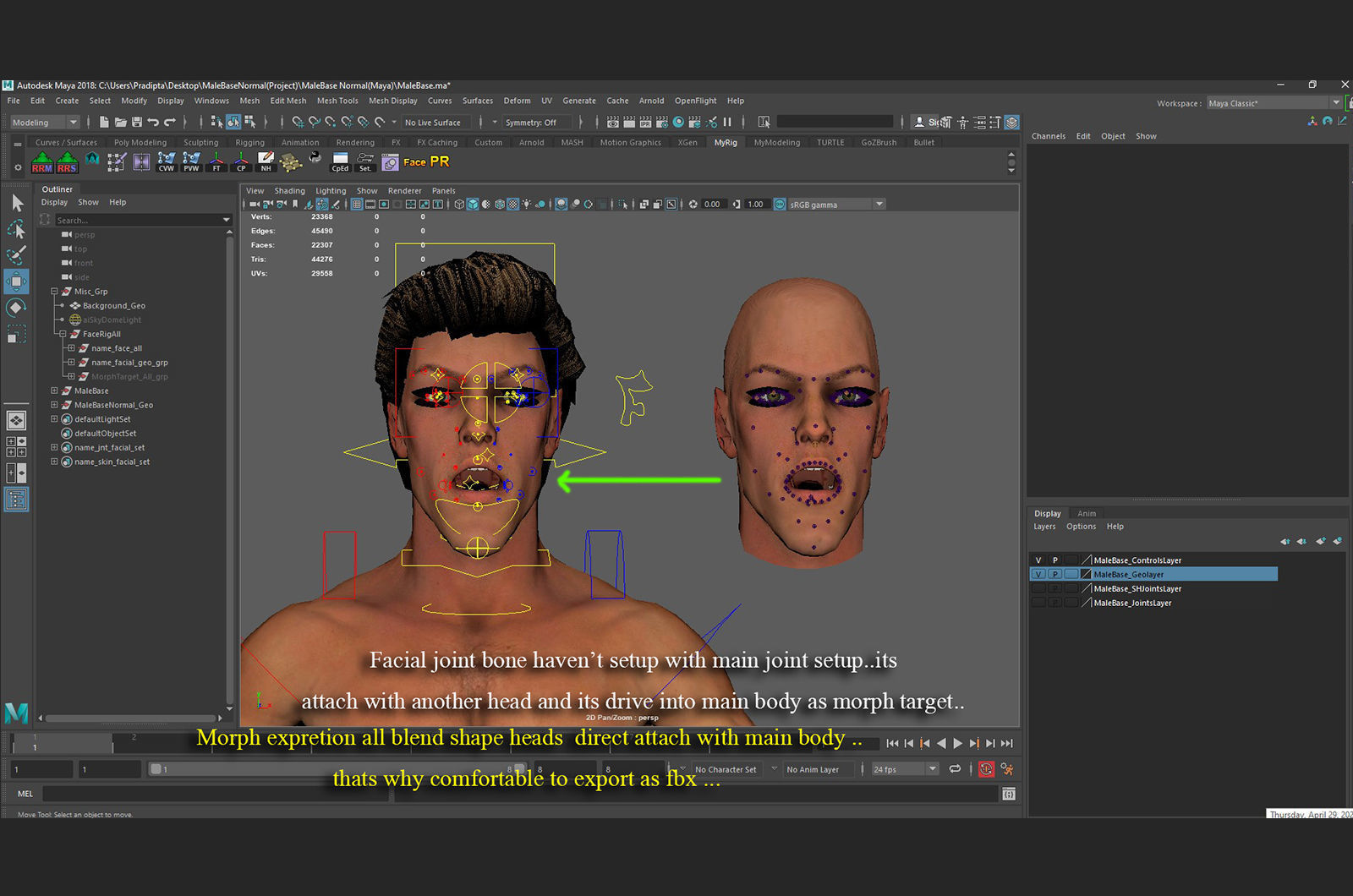
Task: Open the viewport Shading menu
Action: (289, 190)
